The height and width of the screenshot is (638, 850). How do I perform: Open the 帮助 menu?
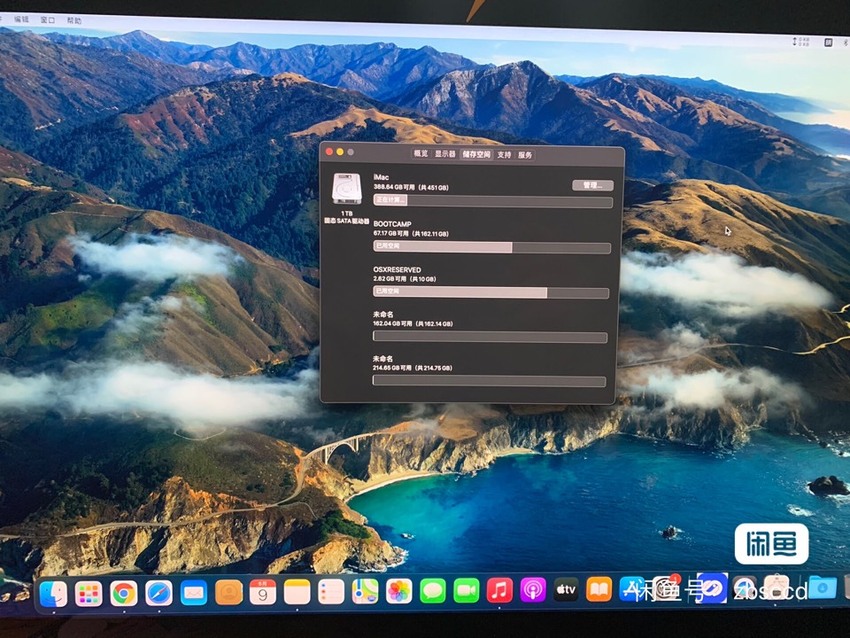tap(74, 21)
